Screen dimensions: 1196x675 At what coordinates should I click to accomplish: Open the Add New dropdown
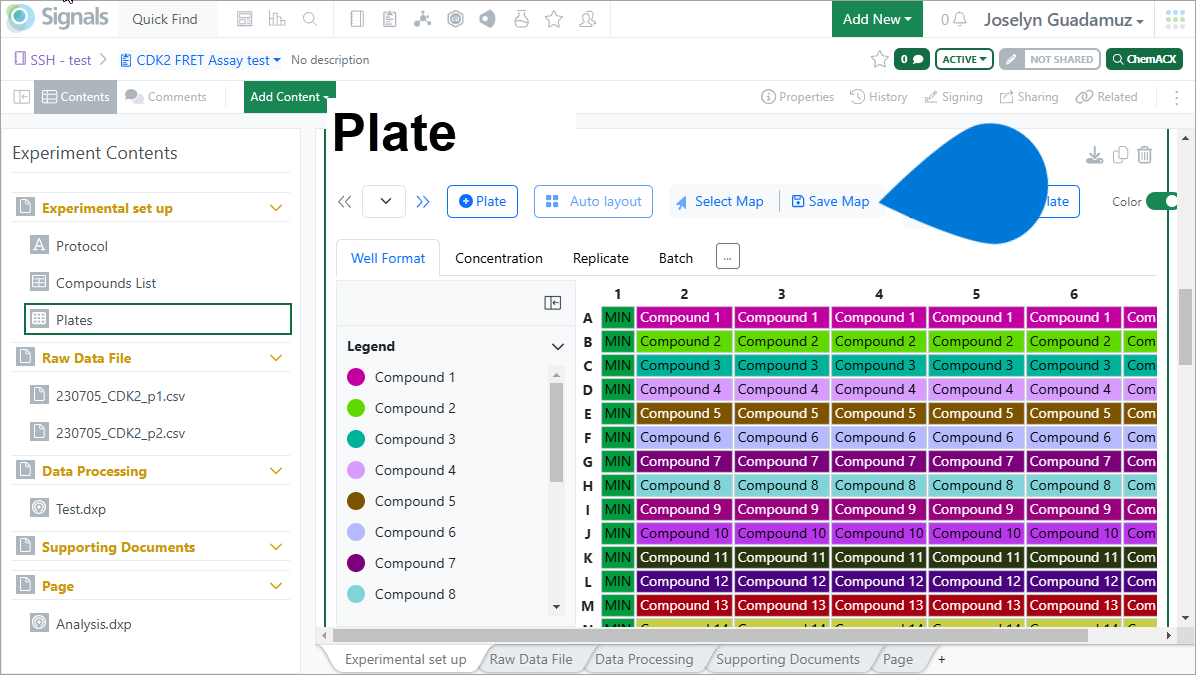coord(877,19)
